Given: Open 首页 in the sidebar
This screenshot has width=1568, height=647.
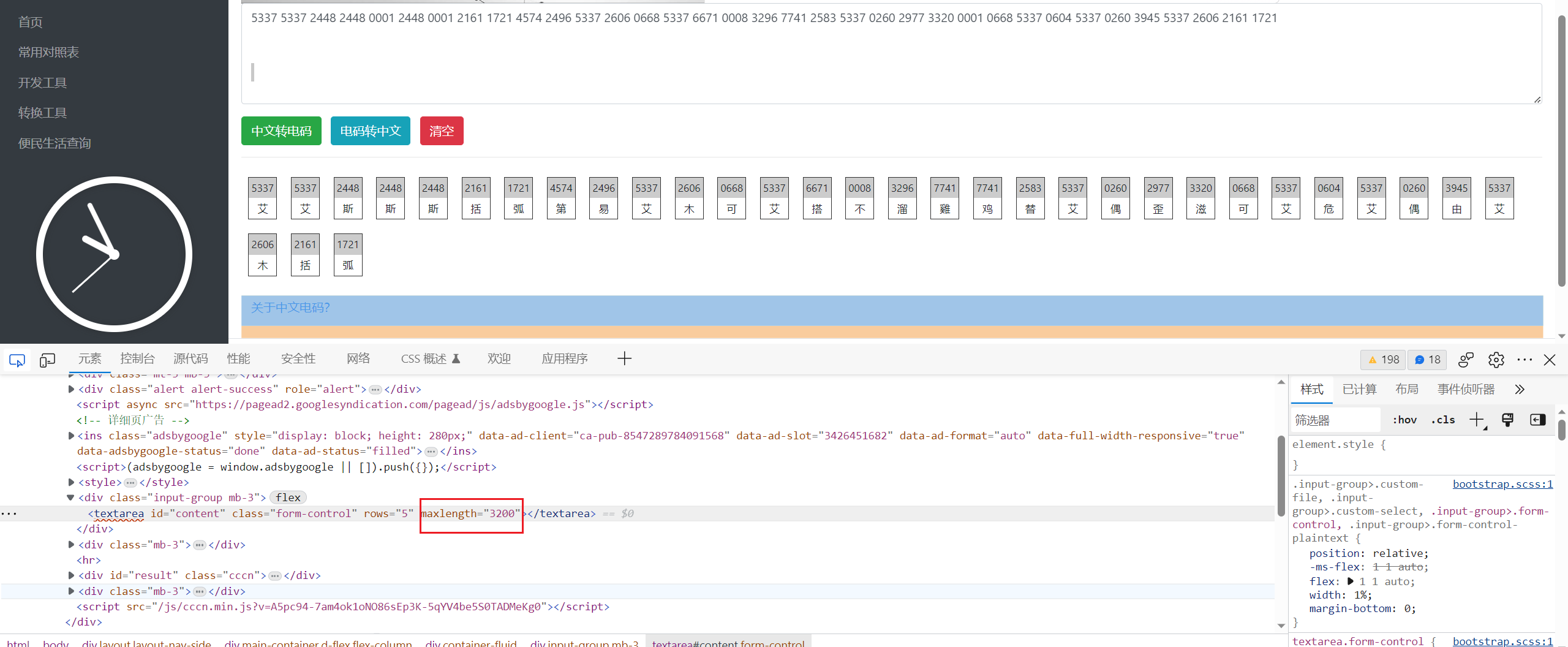Looking at the screenshot, I should 31,23.
